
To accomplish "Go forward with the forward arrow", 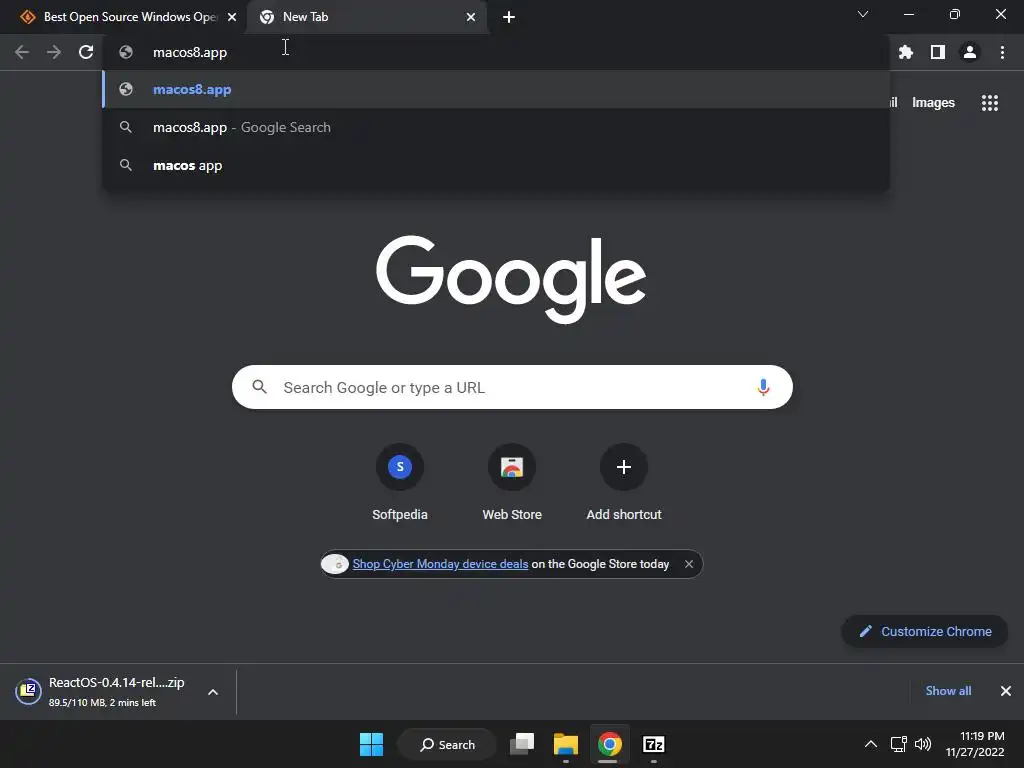I will (x=54, y=52).
